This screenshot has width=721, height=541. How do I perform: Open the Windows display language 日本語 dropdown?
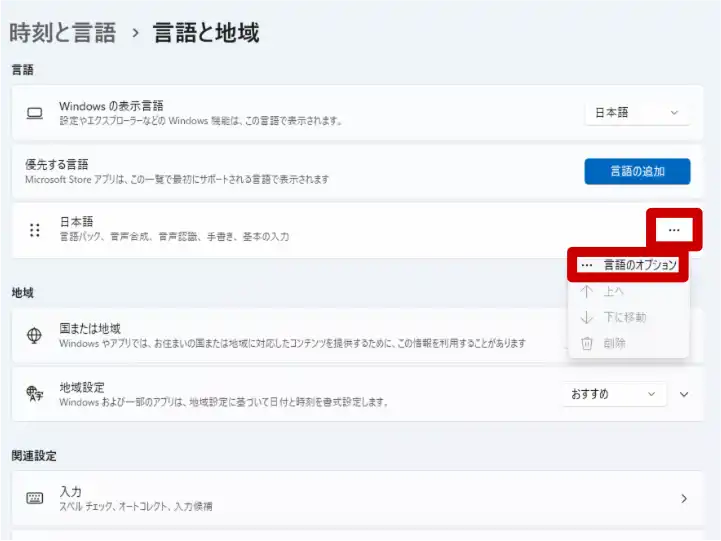coord(636,113)
